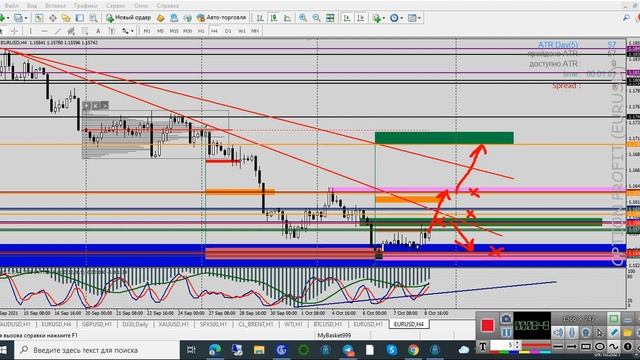Click the zoom in magnifier icon
This screenshot has width=640, height=360.
303,18
